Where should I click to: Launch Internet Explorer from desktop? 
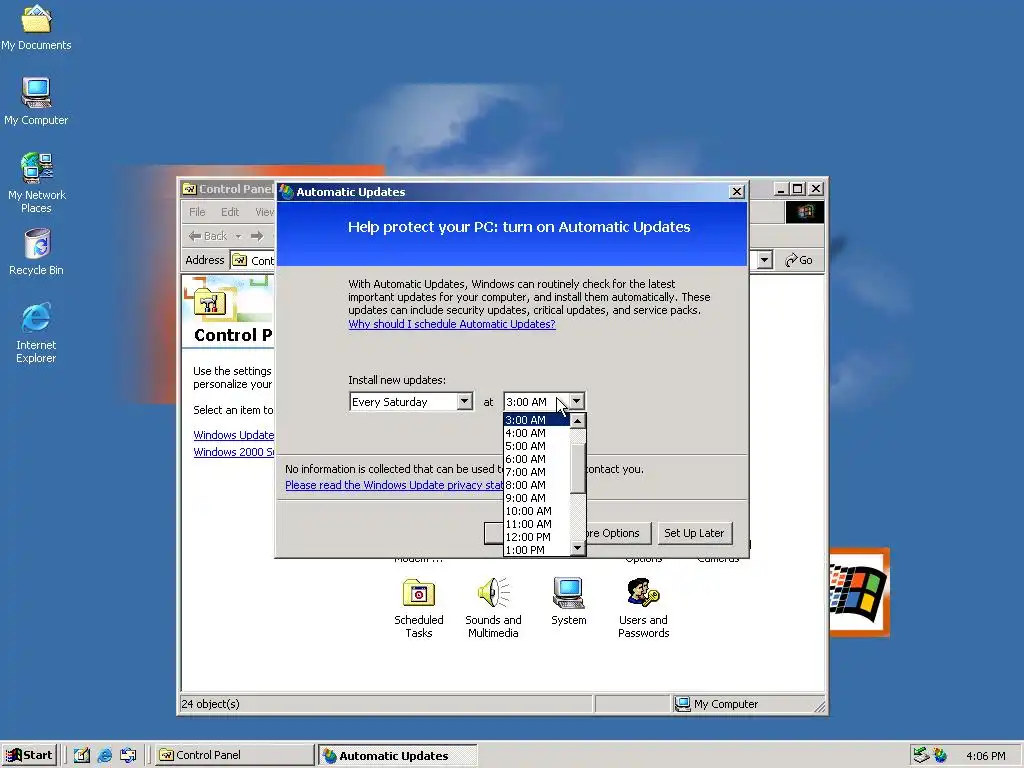36,332
